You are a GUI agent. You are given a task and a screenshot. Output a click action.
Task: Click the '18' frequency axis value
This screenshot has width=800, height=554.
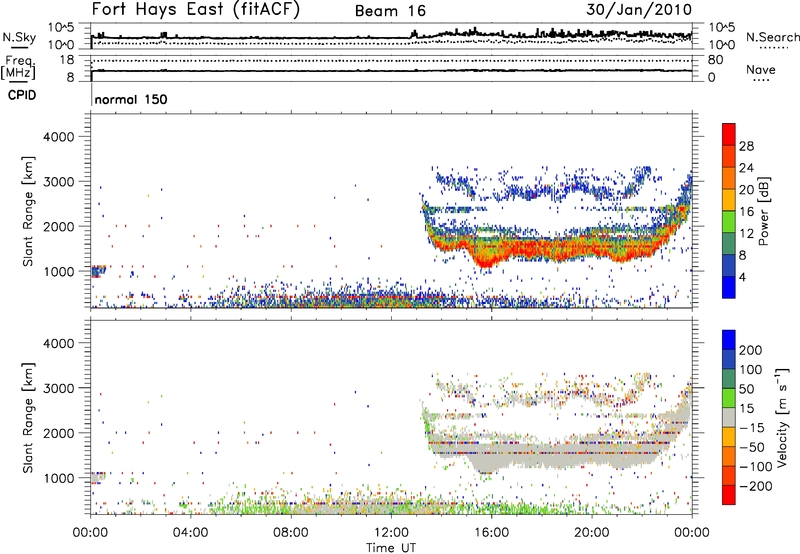(67, 60)
